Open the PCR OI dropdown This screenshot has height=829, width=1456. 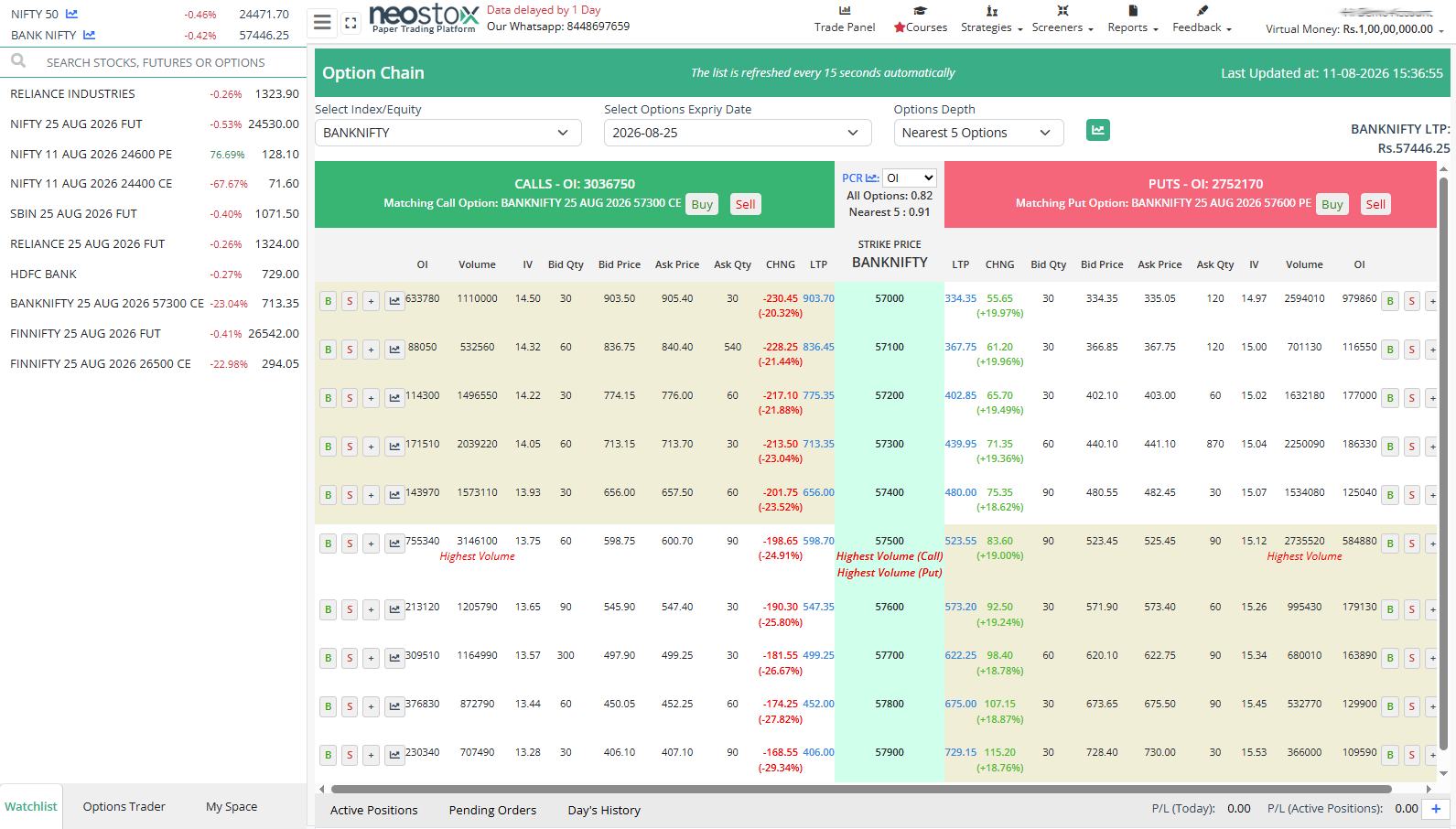pos(910,178)
